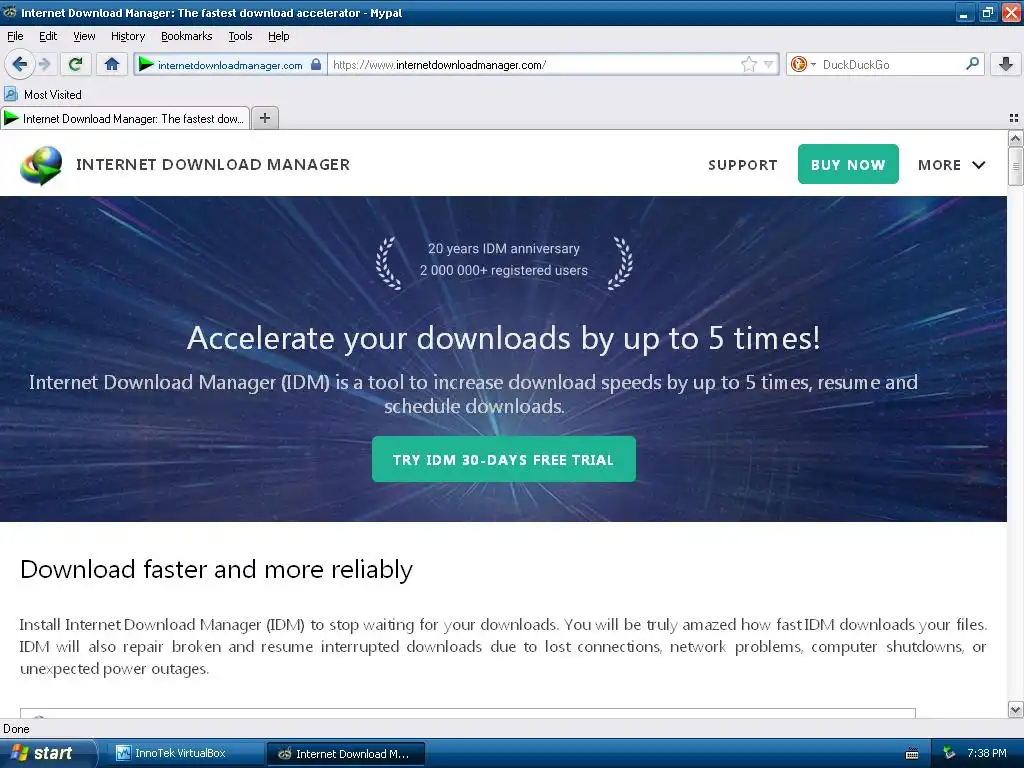Click TRY IDM 30-DAYS FREE TRIAL button
This screenshot has height=768, width=1024.
pos(504,459)
